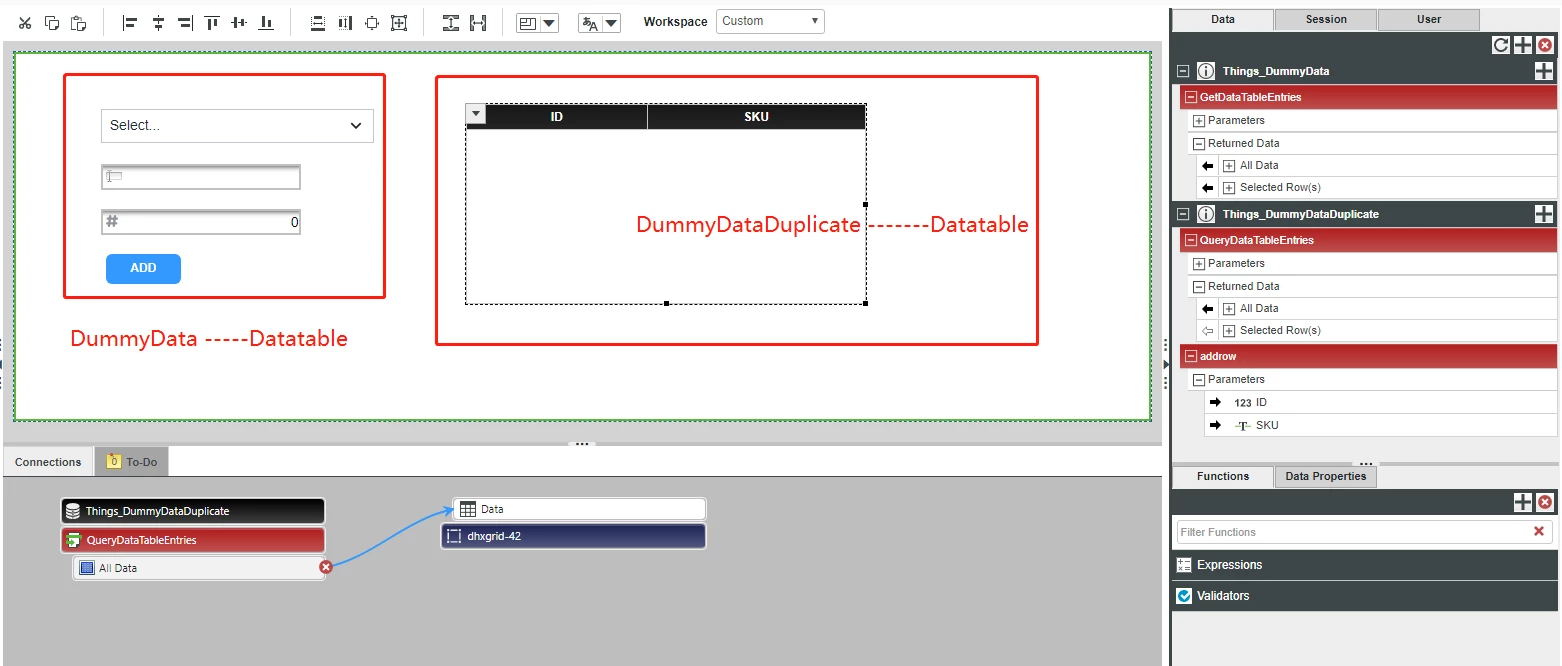Open the Workspace Custom dropdown
Image resolution: width=1562 pixels, height=666 pixels.
click(x=770, y=21)
